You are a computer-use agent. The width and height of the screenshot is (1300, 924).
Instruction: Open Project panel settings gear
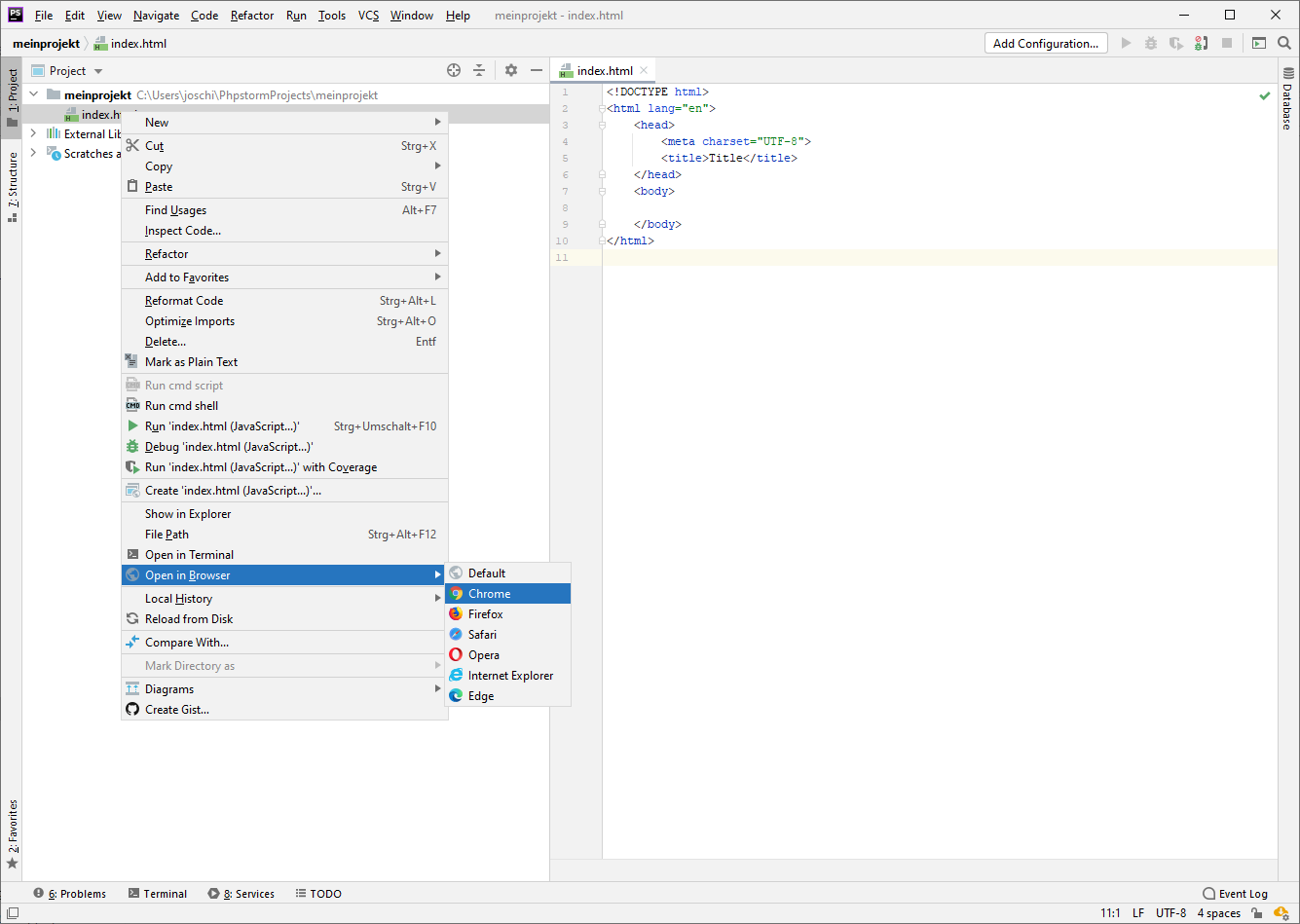pos(511,70)
